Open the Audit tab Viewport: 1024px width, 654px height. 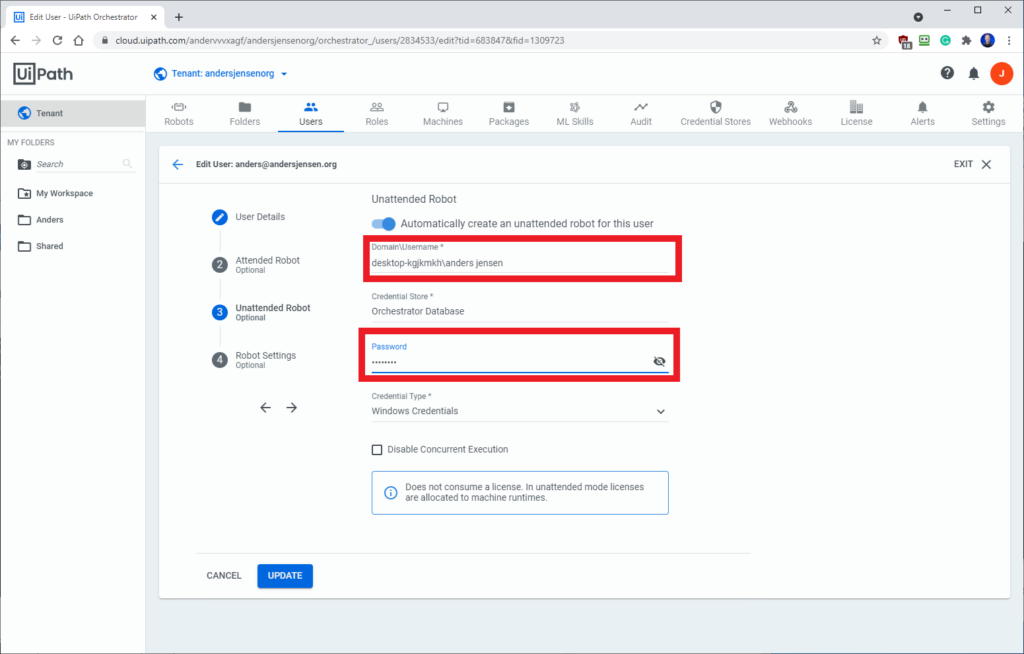tap(641, 114)
